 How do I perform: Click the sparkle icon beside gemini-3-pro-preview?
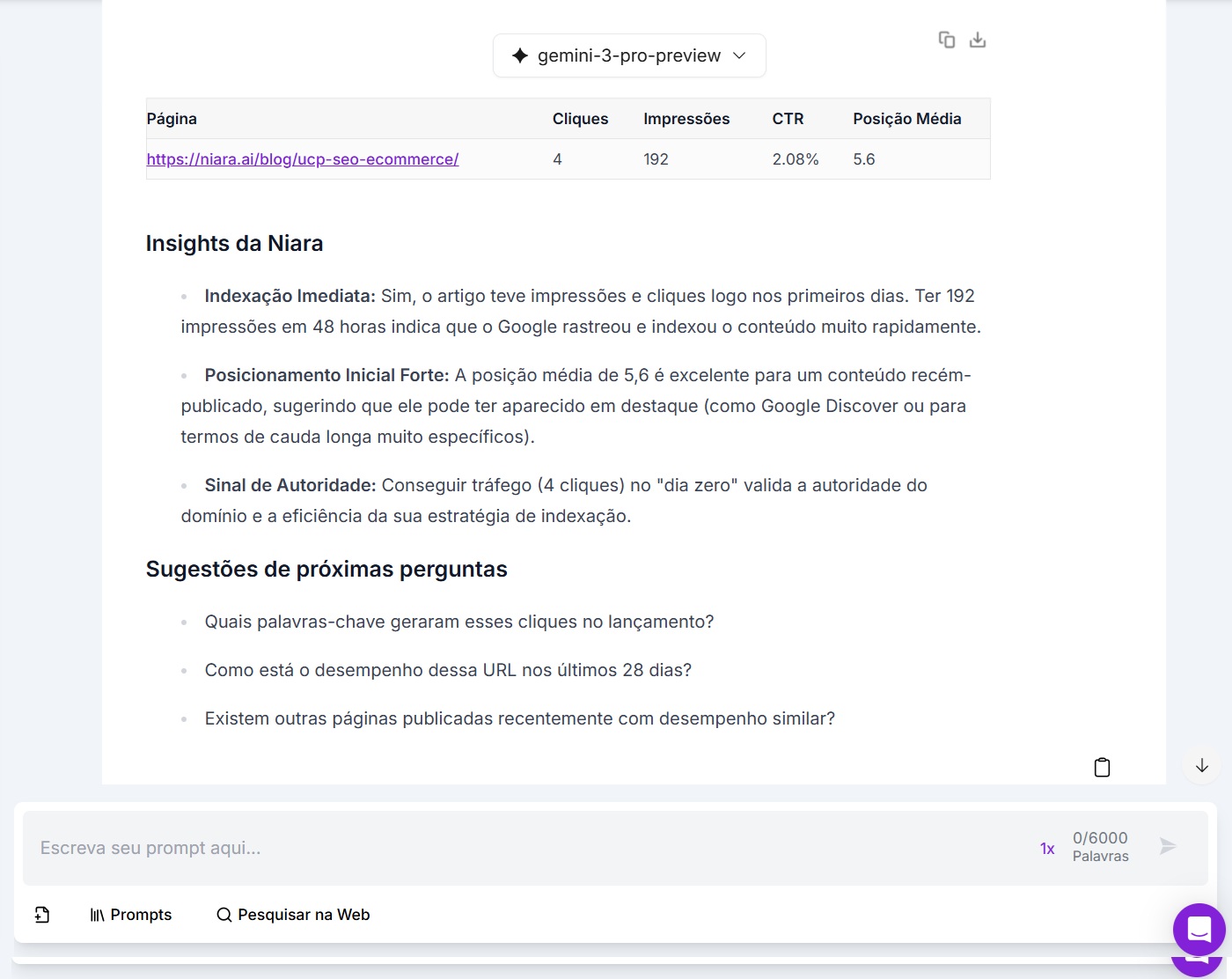(520, 55)
